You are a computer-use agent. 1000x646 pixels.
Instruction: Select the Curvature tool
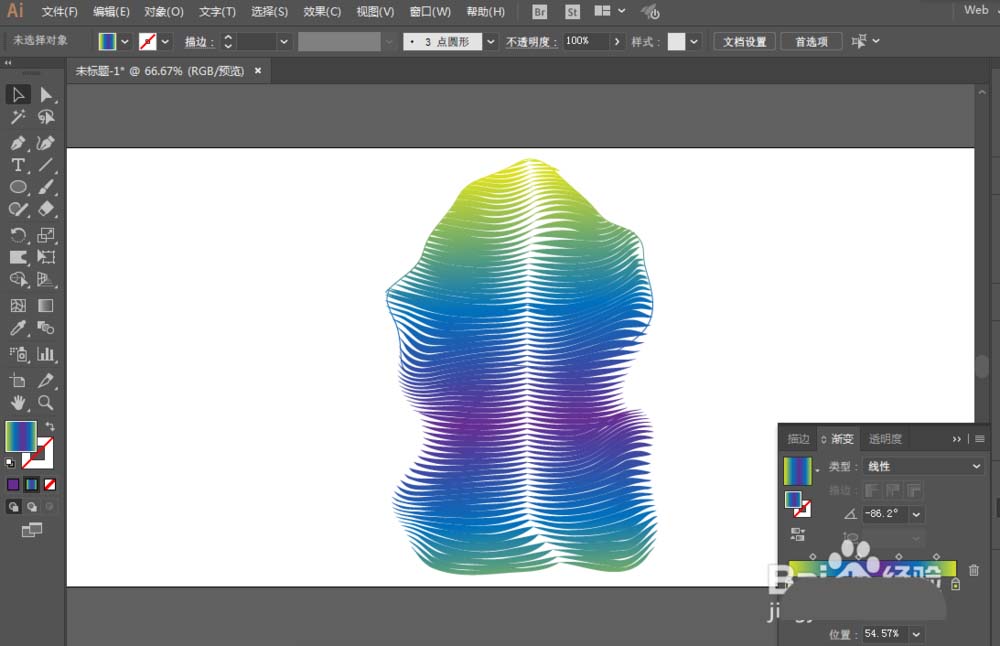point(46,143)
